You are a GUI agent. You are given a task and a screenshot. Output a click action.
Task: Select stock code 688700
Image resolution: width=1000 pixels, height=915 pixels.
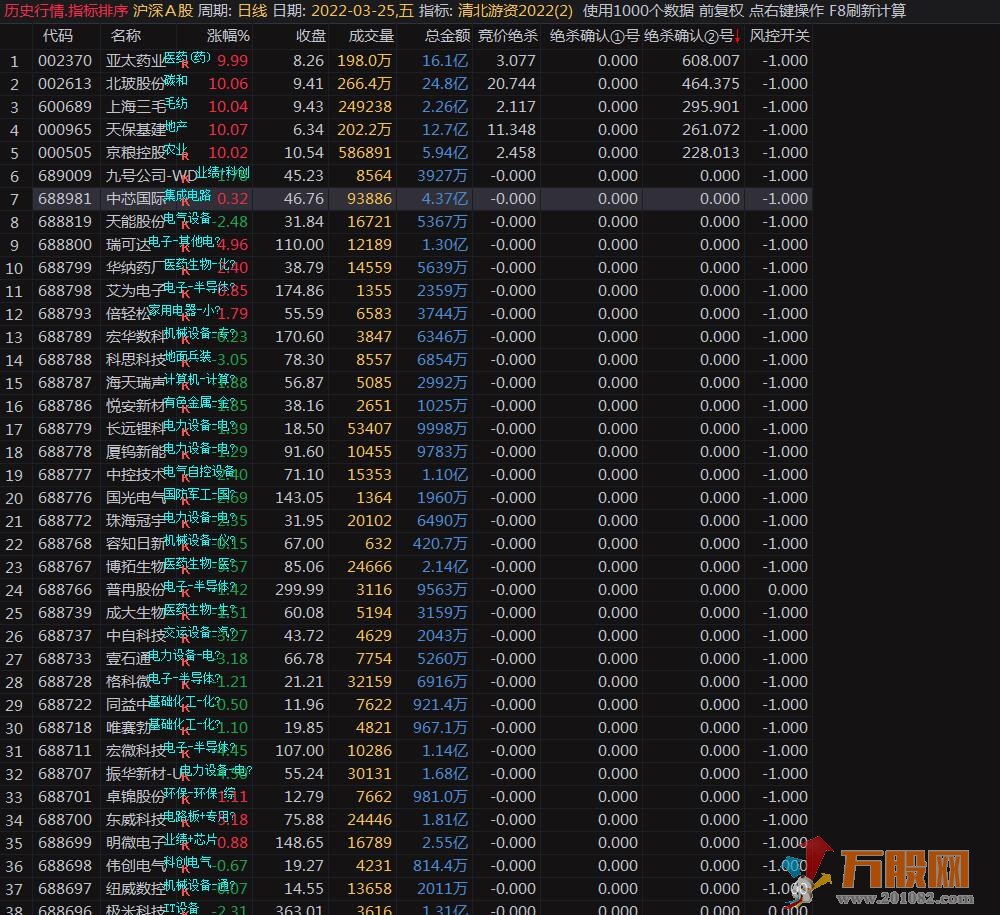[65, 819]
